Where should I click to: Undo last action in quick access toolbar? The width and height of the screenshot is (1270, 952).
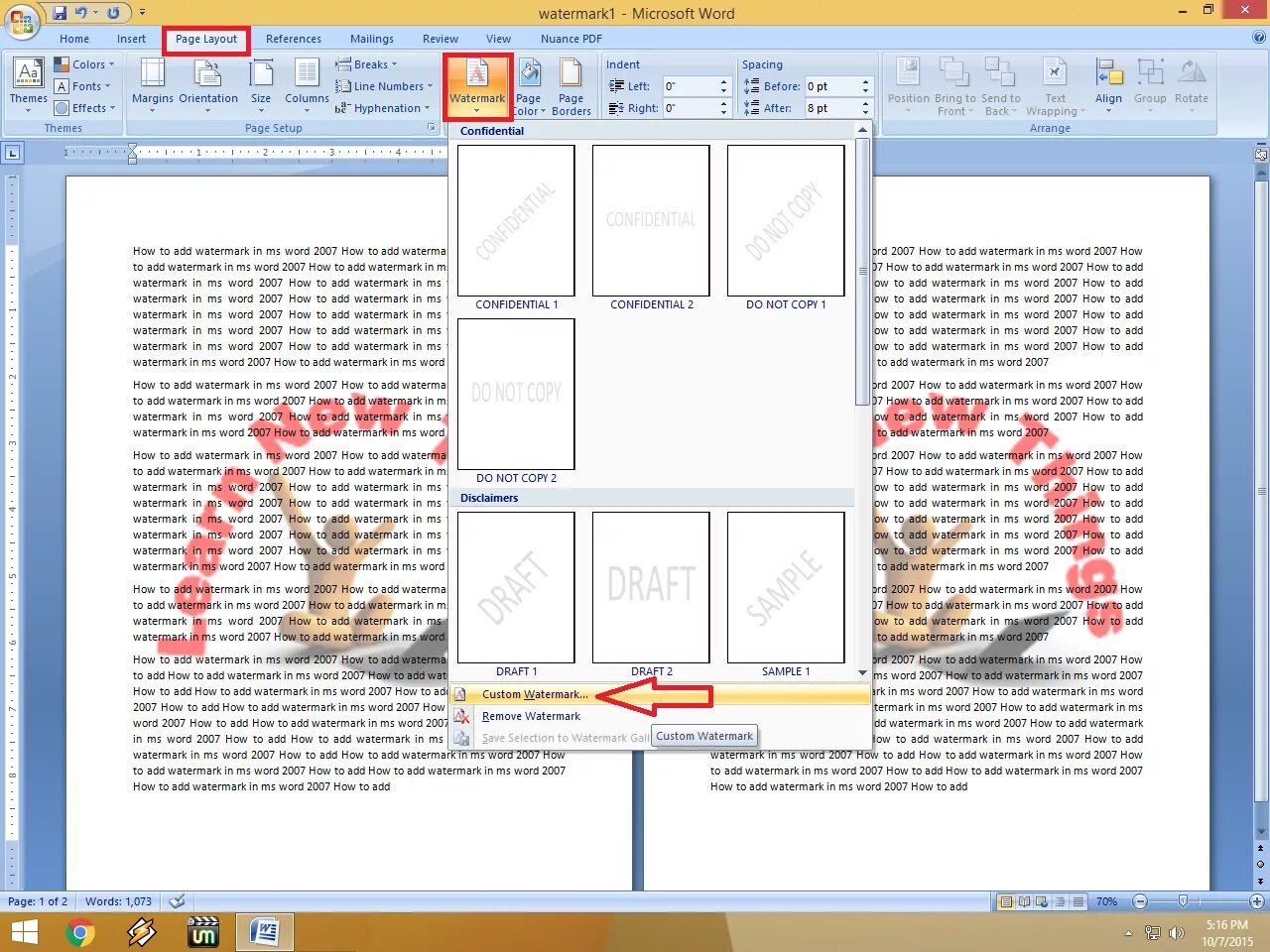tap(81, 13)
